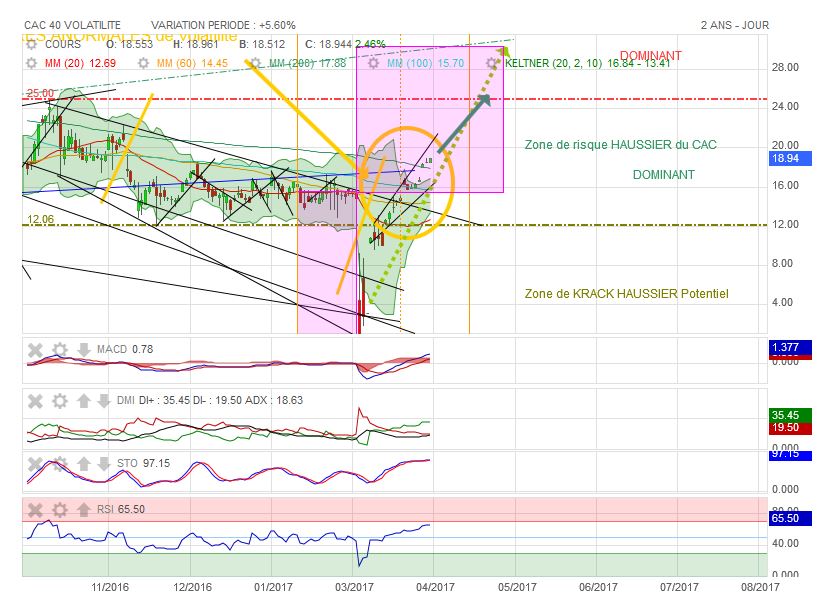Click the blue 18.94 current price badge

coord(790,158)
